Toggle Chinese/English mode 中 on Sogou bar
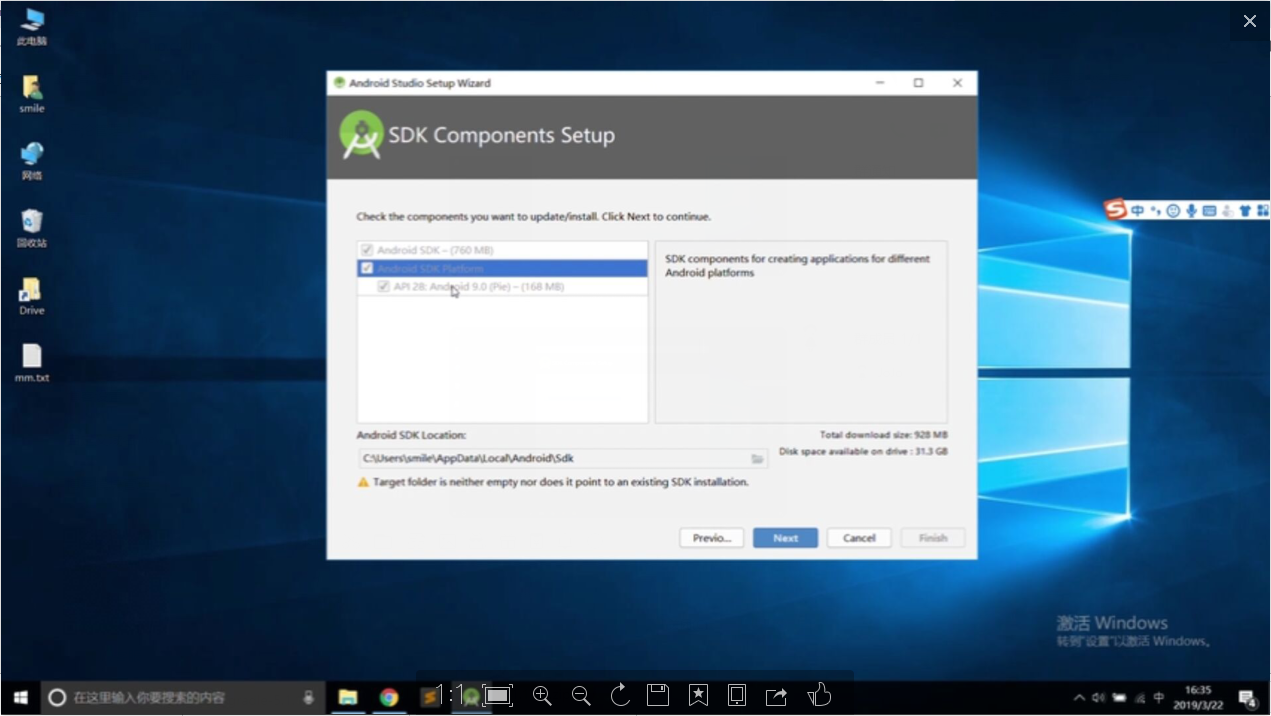Image resolution: width=1271 pixels, height=716 pixels. (x=1138, y=211)
